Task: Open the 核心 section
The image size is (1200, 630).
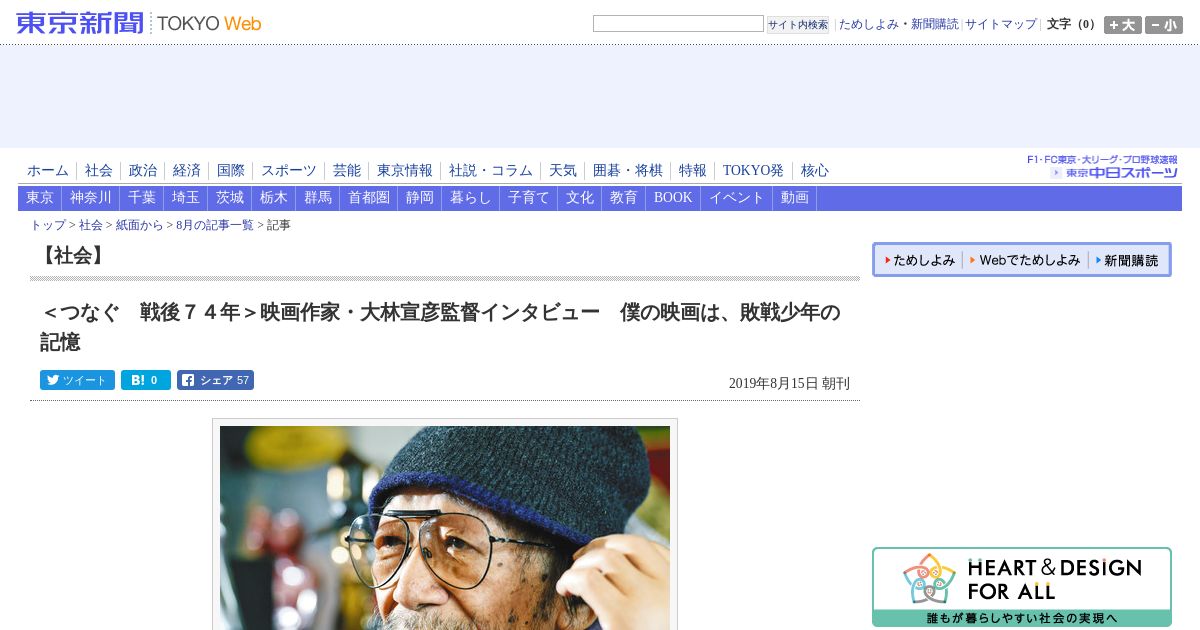Action: point(815,171)
